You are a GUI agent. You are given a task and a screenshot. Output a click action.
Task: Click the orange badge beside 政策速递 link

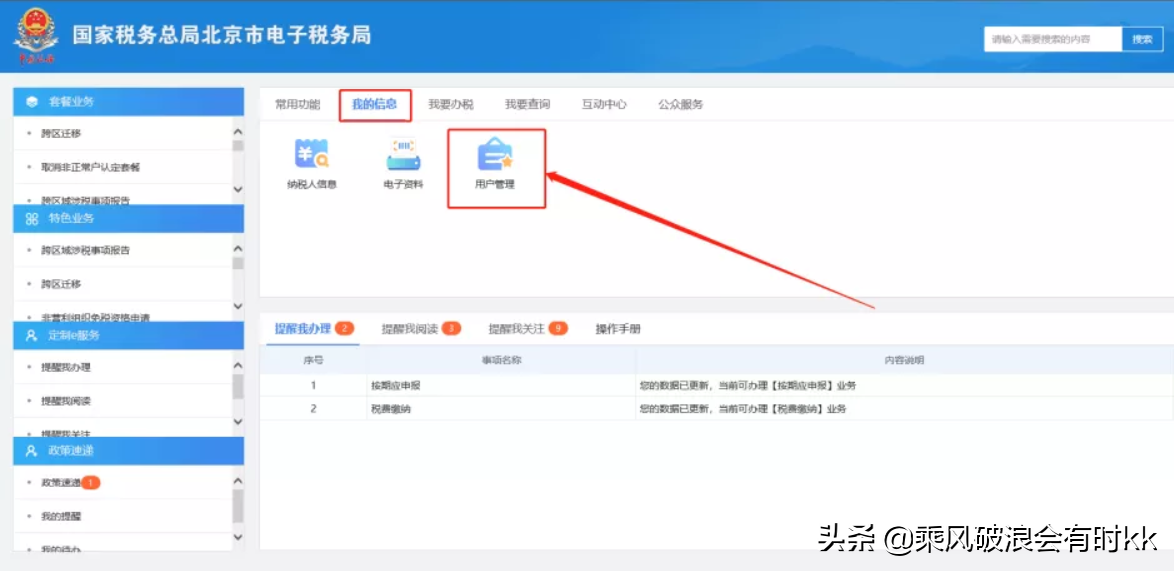pyautogui.click(x=91, y=483)
